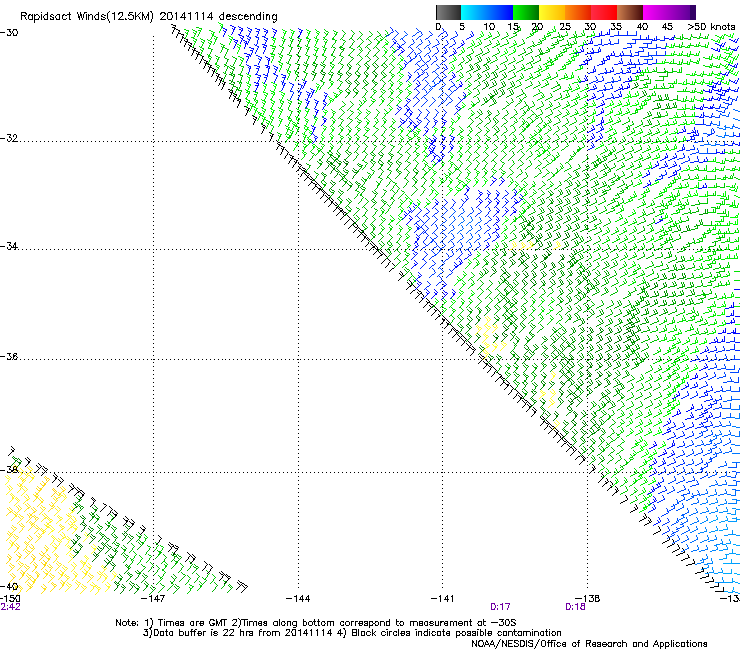The height and width of the screenshot is (650, 740).
Task: Click the '10' legend scale label
Action: pos(489,27)
